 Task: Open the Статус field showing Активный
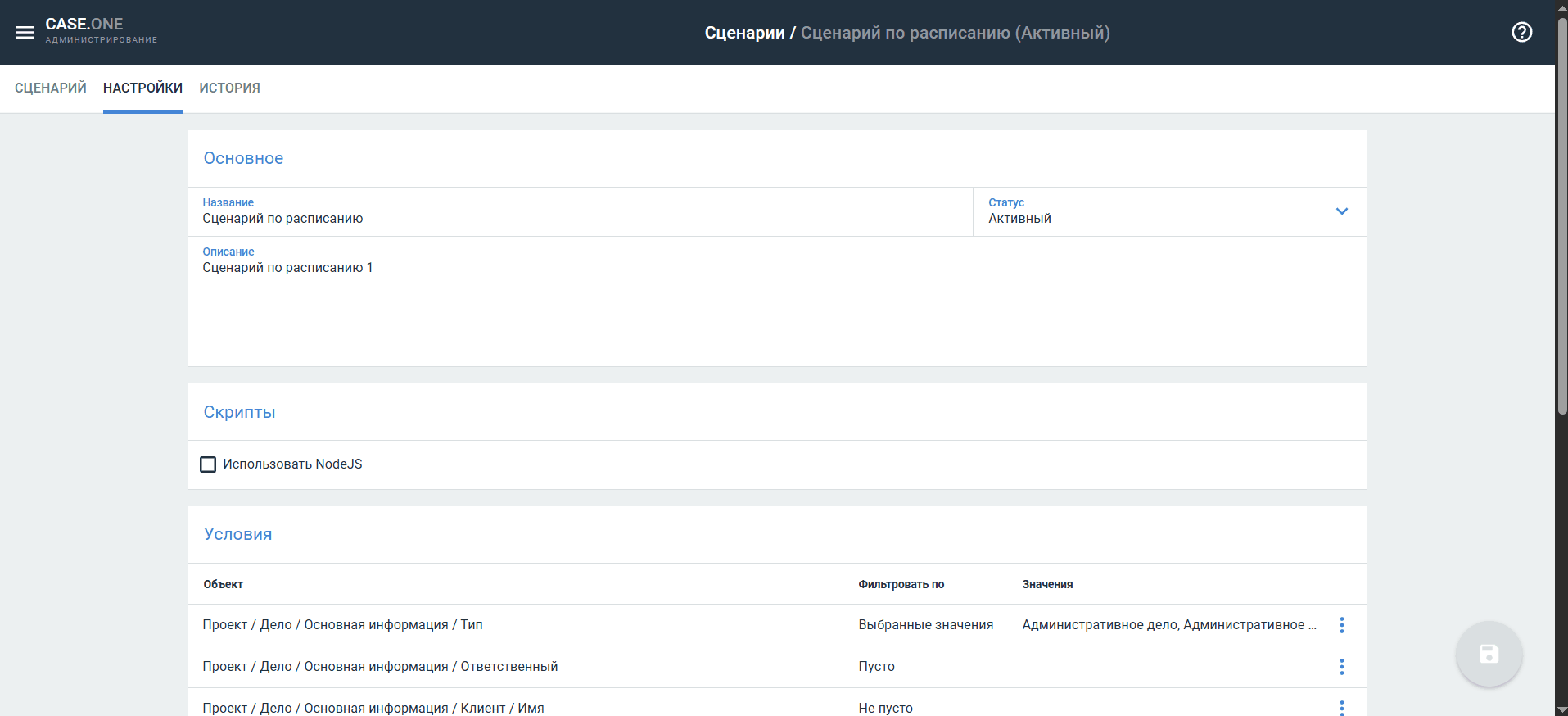pyautogui.click(x=1146, y=218)
